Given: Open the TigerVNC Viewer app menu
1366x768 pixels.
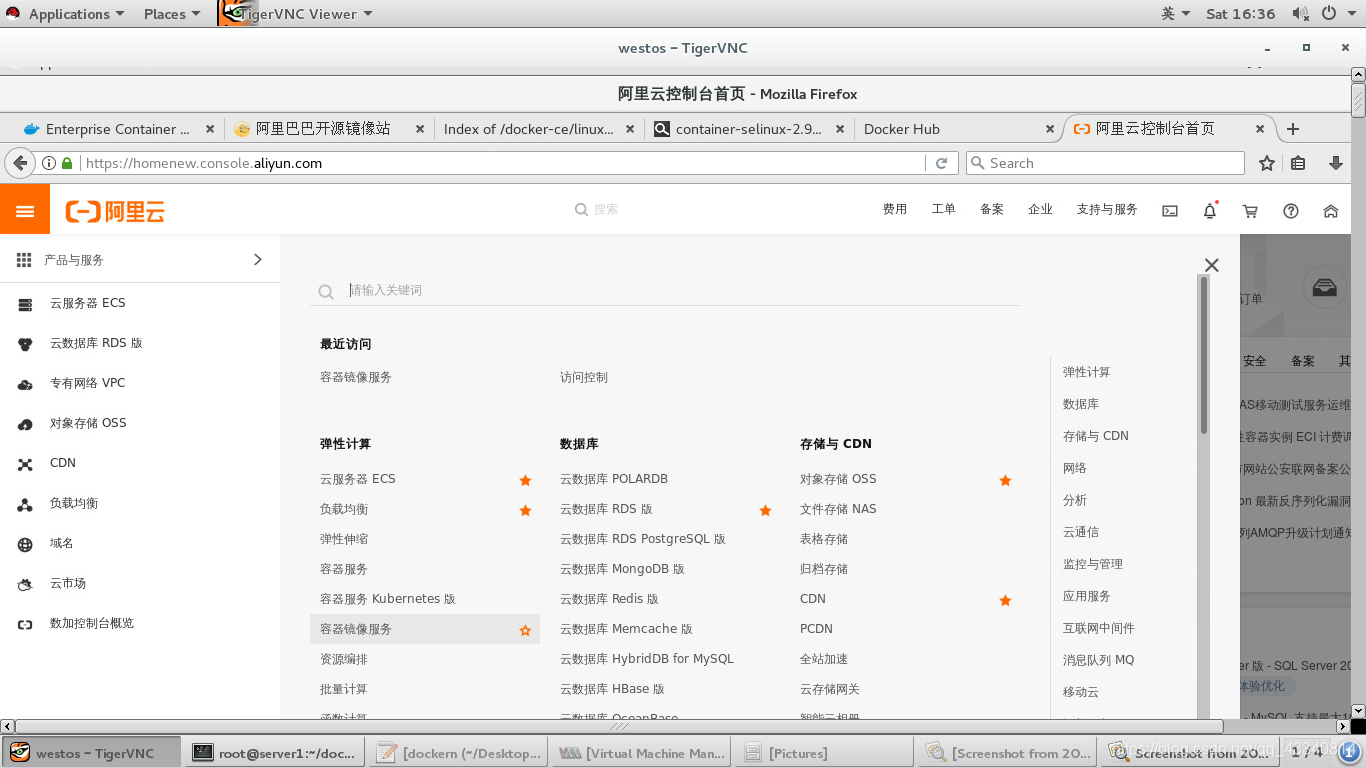Looking at the screenshot, I should [297, 14].
